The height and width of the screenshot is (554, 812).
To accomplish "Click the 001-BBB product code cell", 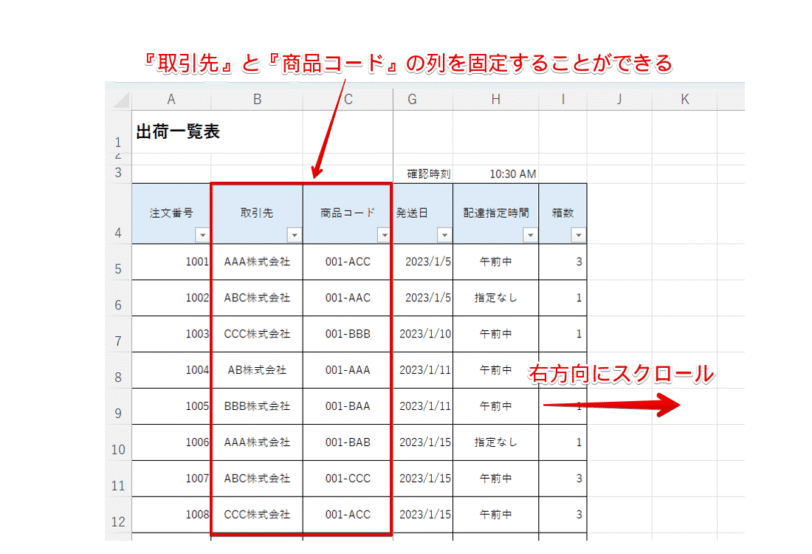I will (347, 334).
